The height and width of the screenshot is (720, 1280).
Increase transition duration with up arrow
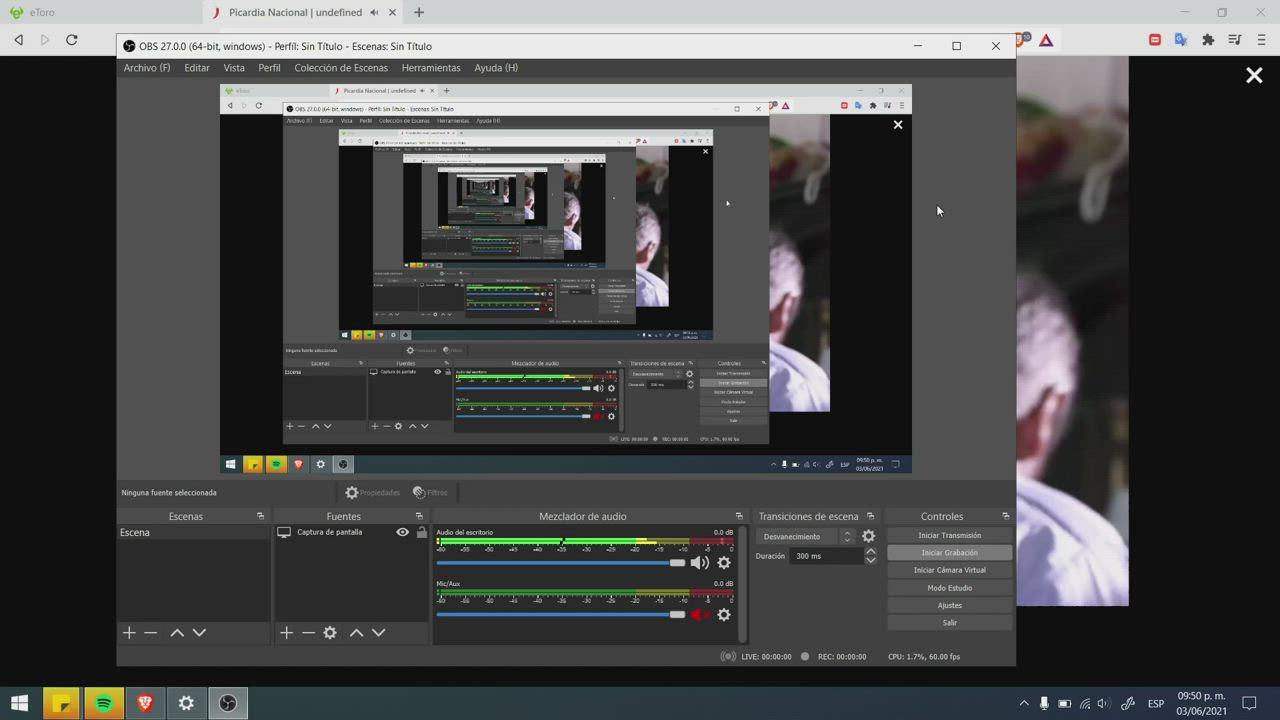[870, 551]
